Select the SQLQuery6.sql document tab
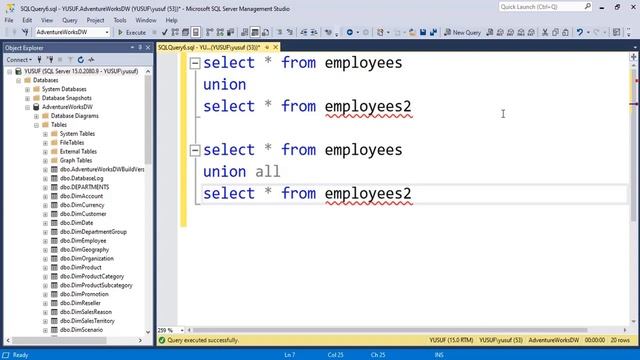Screen dimensions: 640x360 coord(209,47)
